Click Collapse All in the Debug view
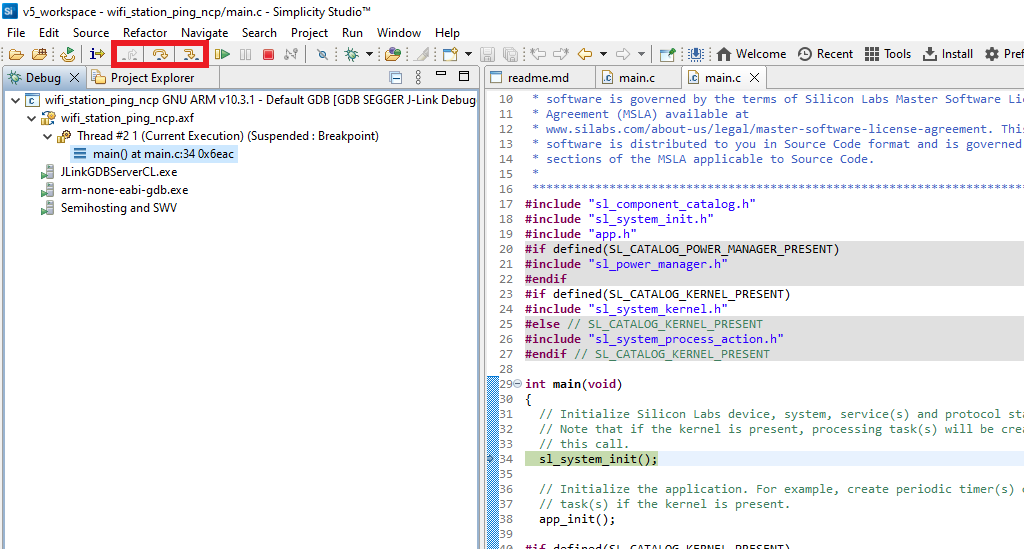The height and width of the screenshot is (549, 1024). (x=396, y=78)
